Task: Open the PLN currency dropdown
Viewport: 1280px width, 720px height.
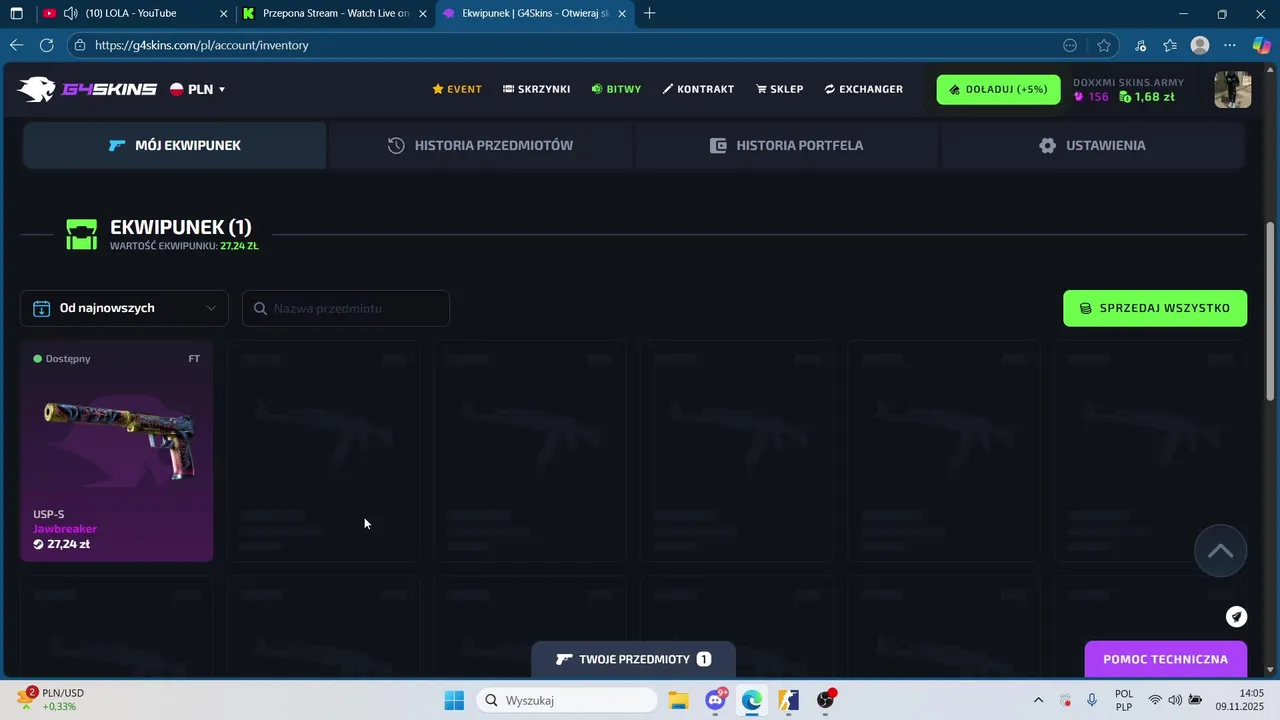Action: [198, 89]
